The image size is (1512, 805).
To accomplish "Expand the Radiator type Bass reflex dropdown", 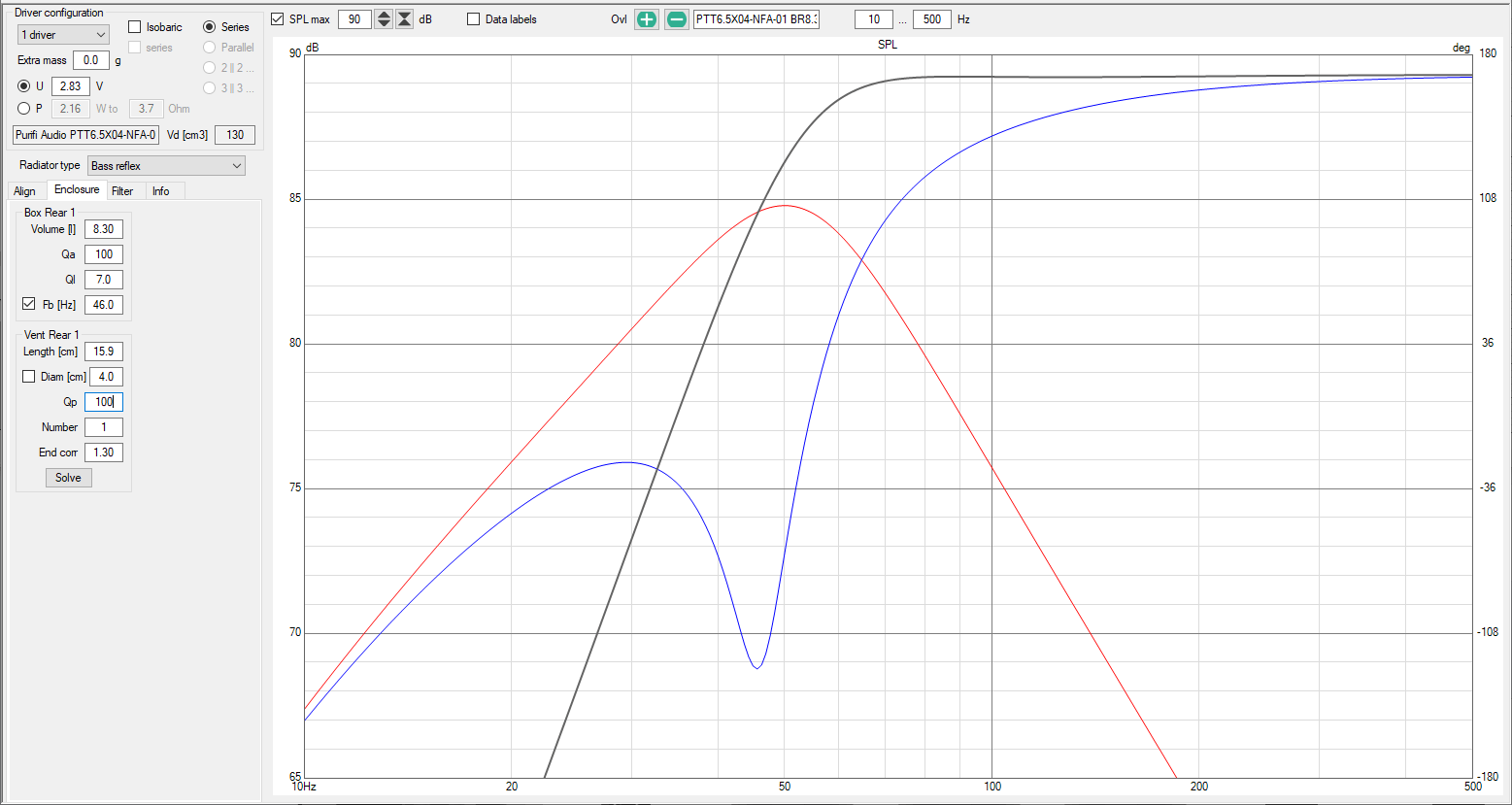I will [x=166, y=166].
